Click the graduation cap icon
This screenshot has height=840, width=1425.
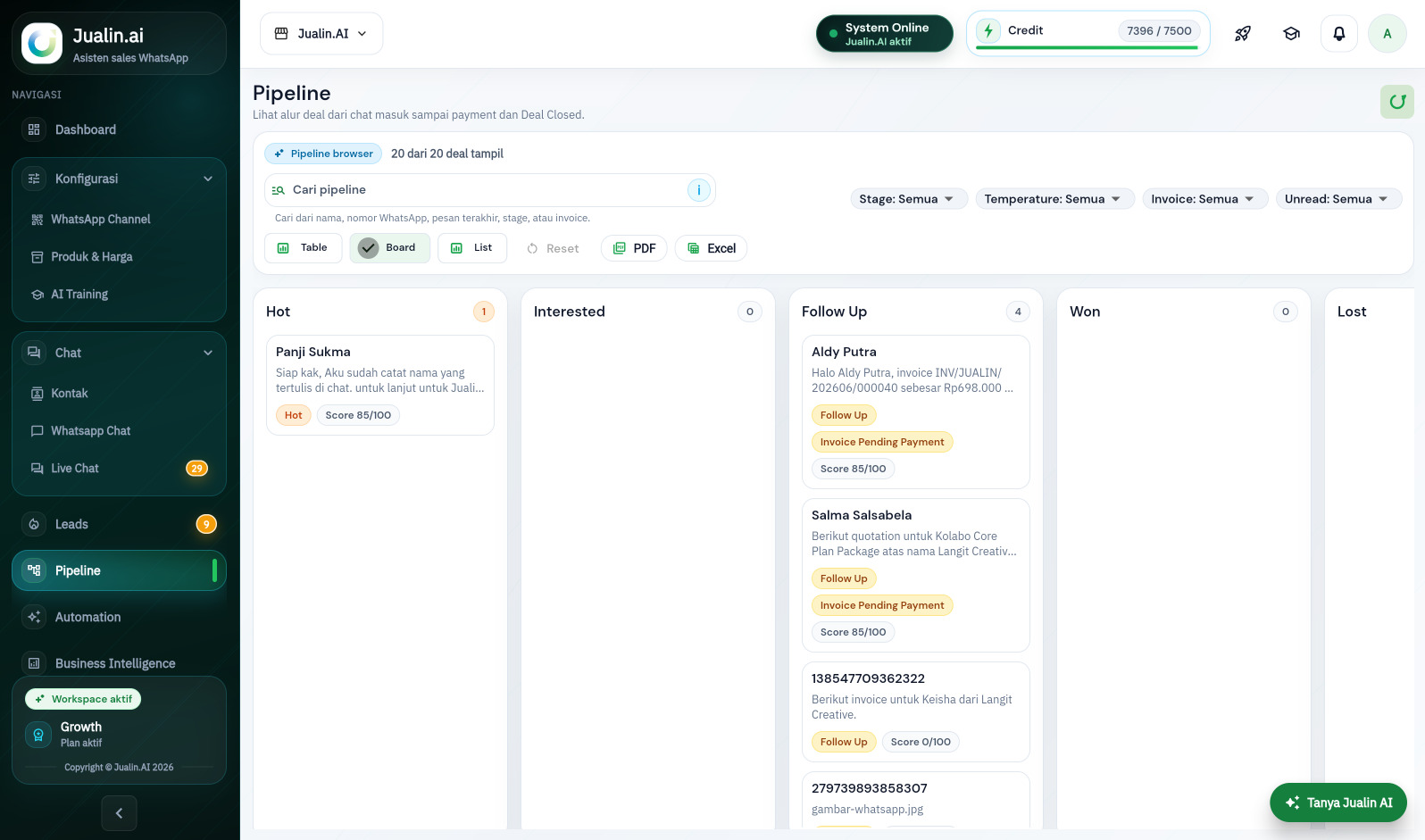[1291, 34]
